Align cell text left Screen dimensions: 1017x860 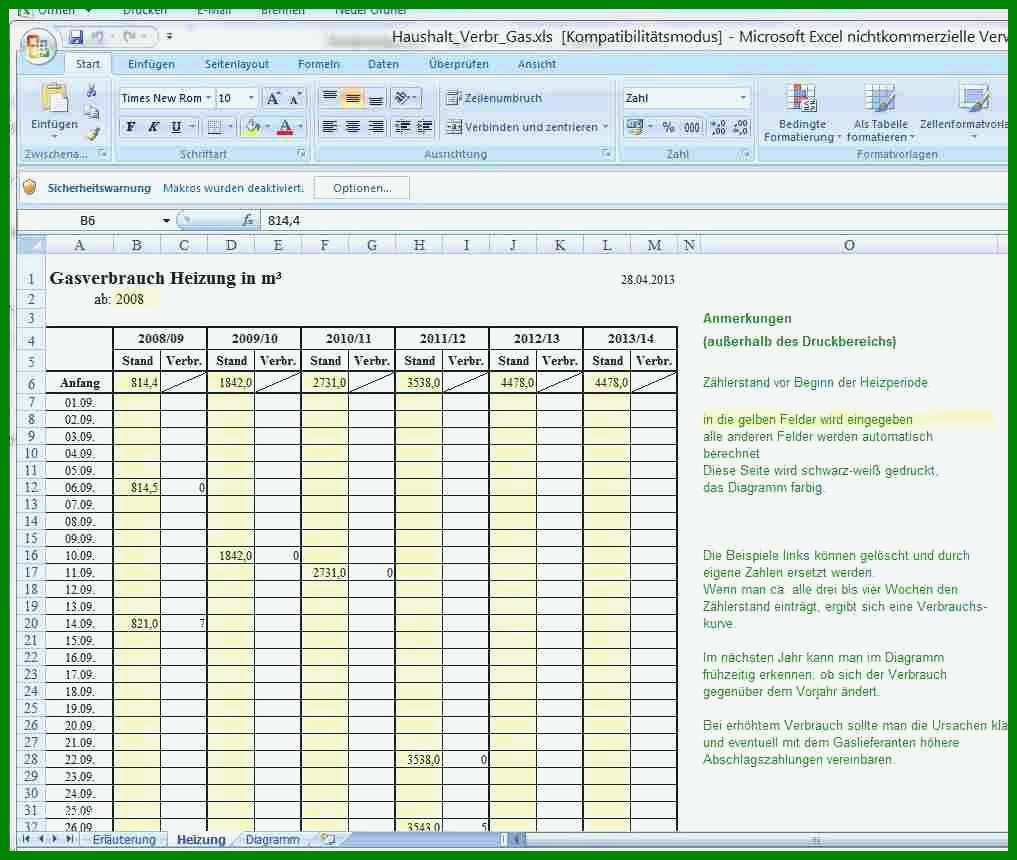point(329,127)
